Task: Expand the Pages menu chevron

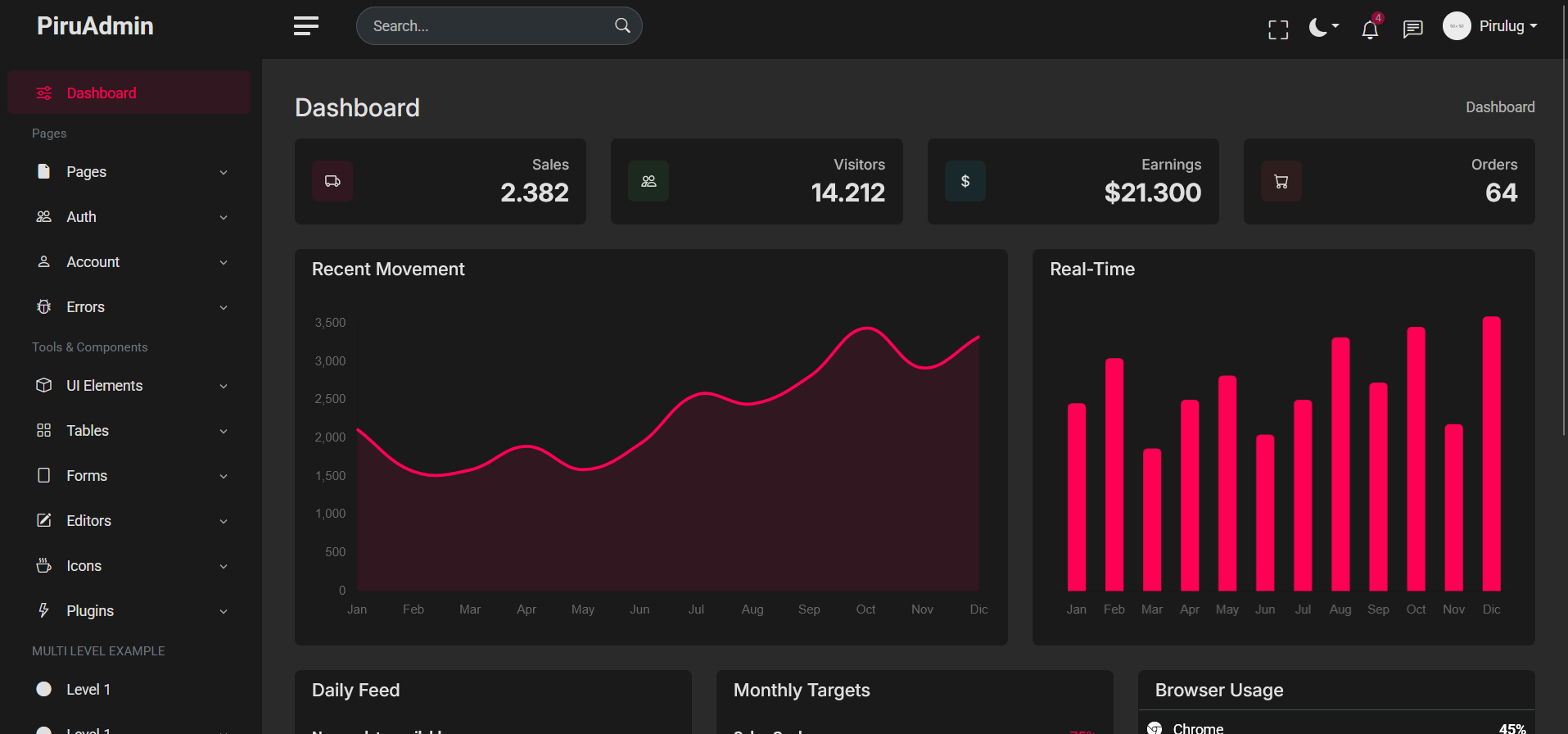Action: point(224,173)
